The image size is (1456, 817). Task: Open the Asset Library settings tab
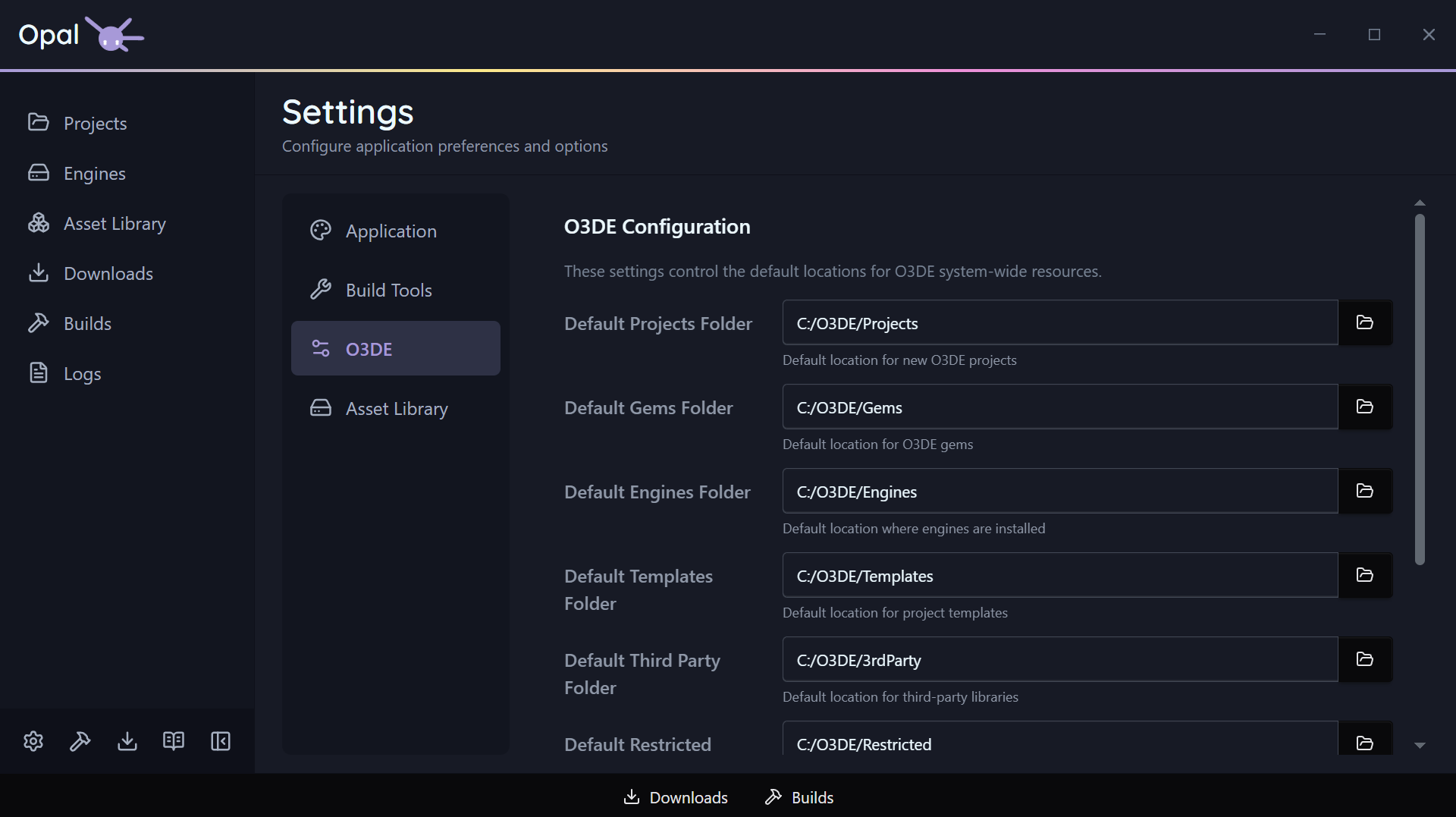tap(396, 408)
